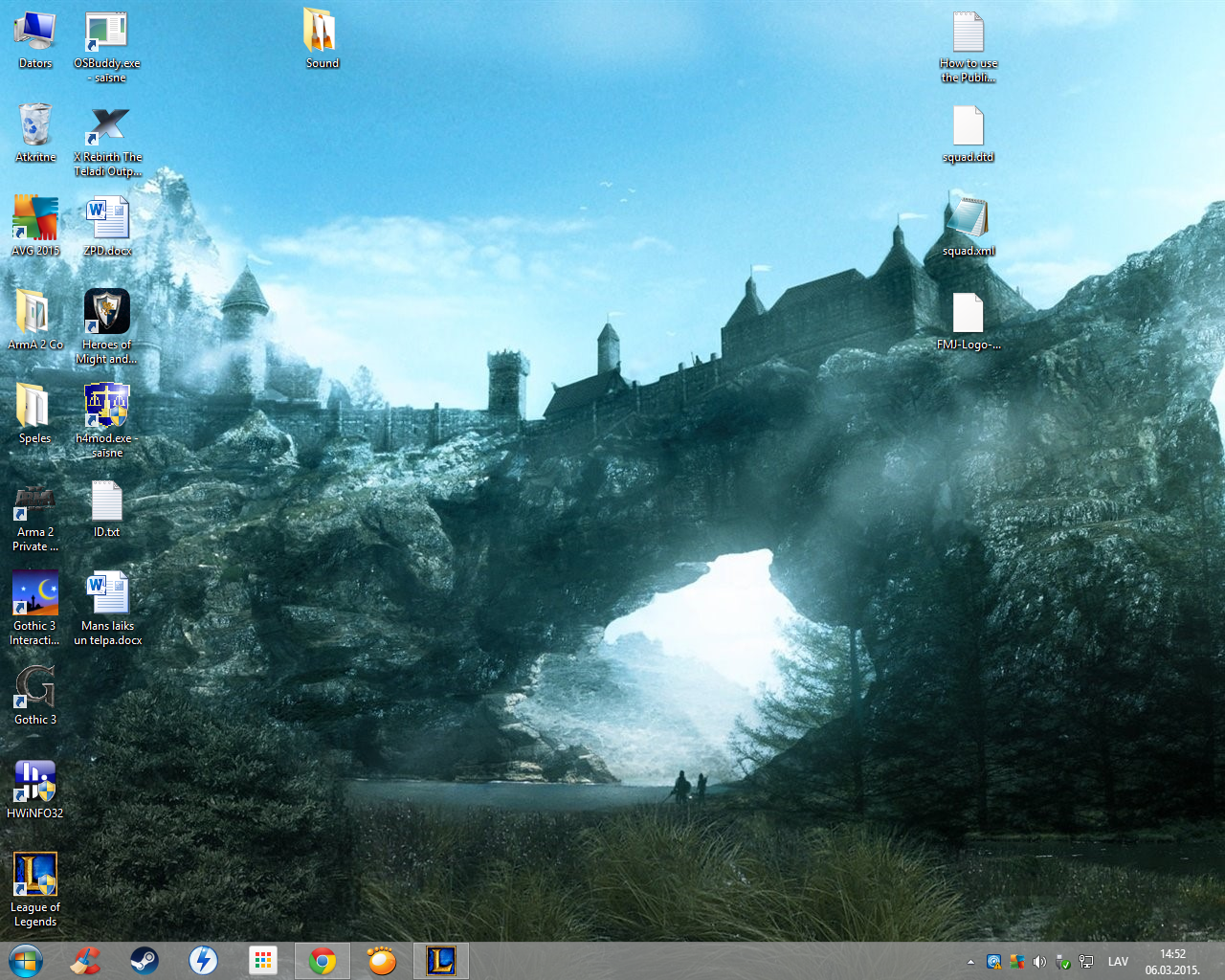Select Heroes of Might and Magic shortcut

pos(107,327)
